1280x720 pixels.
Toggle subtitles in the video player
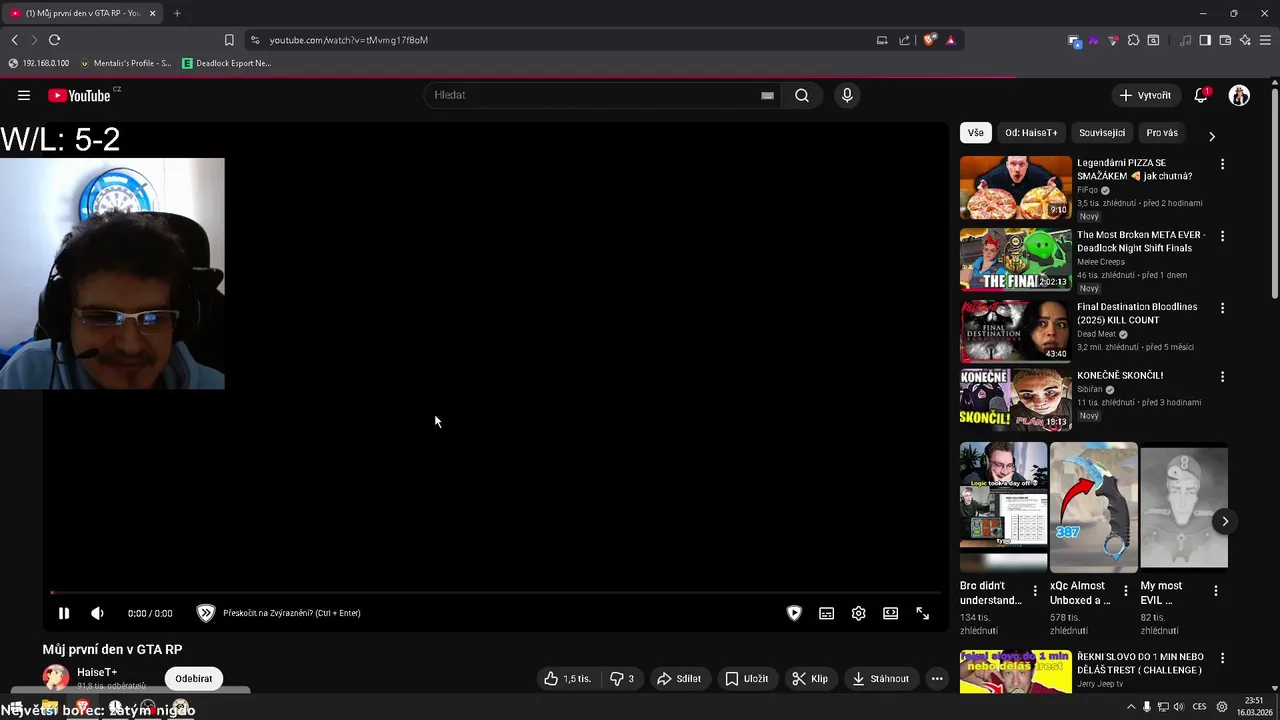[x=826, y=613]
